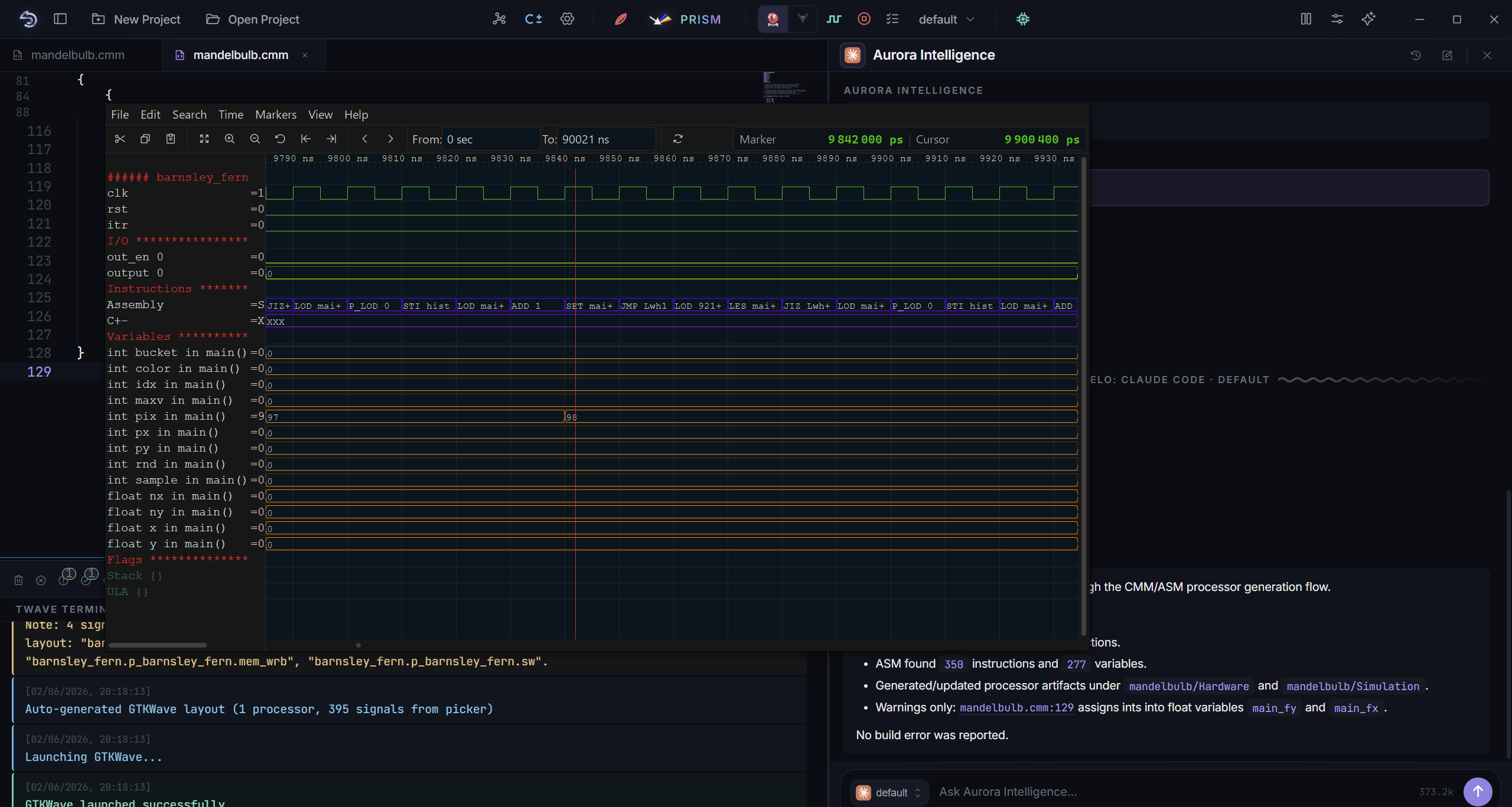Click the To time input field

click(606, 139)
